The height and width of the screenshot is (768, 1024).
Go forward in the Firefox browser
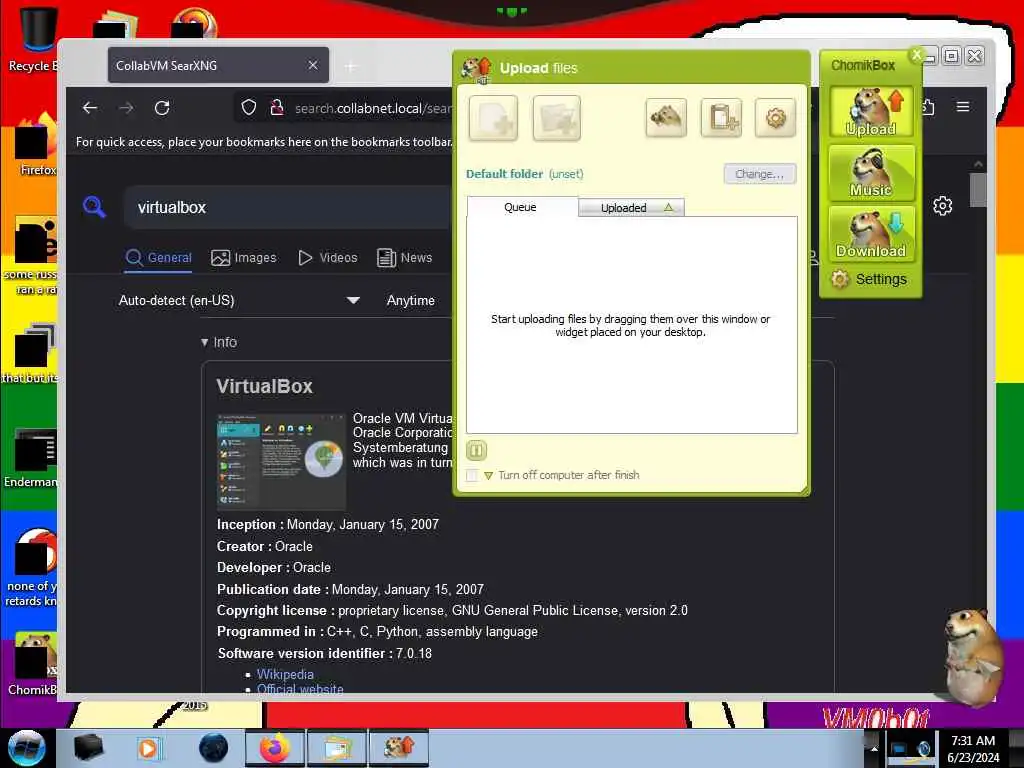coord(126,108)
